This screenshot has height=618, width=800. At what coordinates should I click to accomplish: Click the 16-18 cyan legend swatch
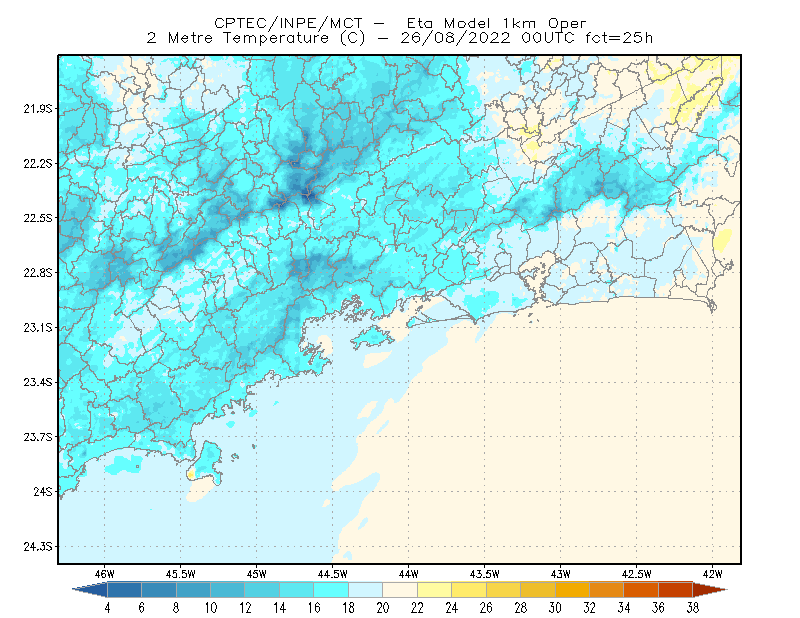(x=331, y=590)
